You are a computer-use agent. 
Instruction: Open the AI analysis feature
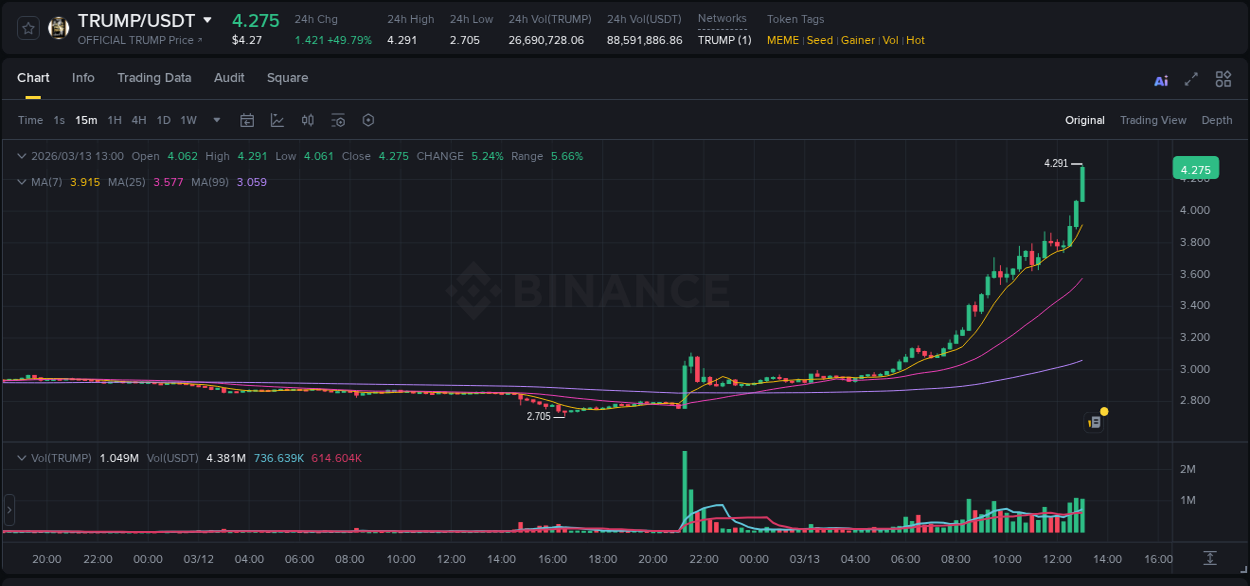(x=1160, y=79)
